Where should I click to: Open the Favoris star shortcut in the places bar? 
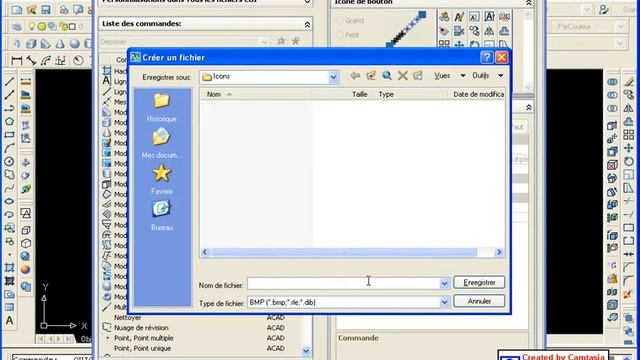(x=162, y=179)
